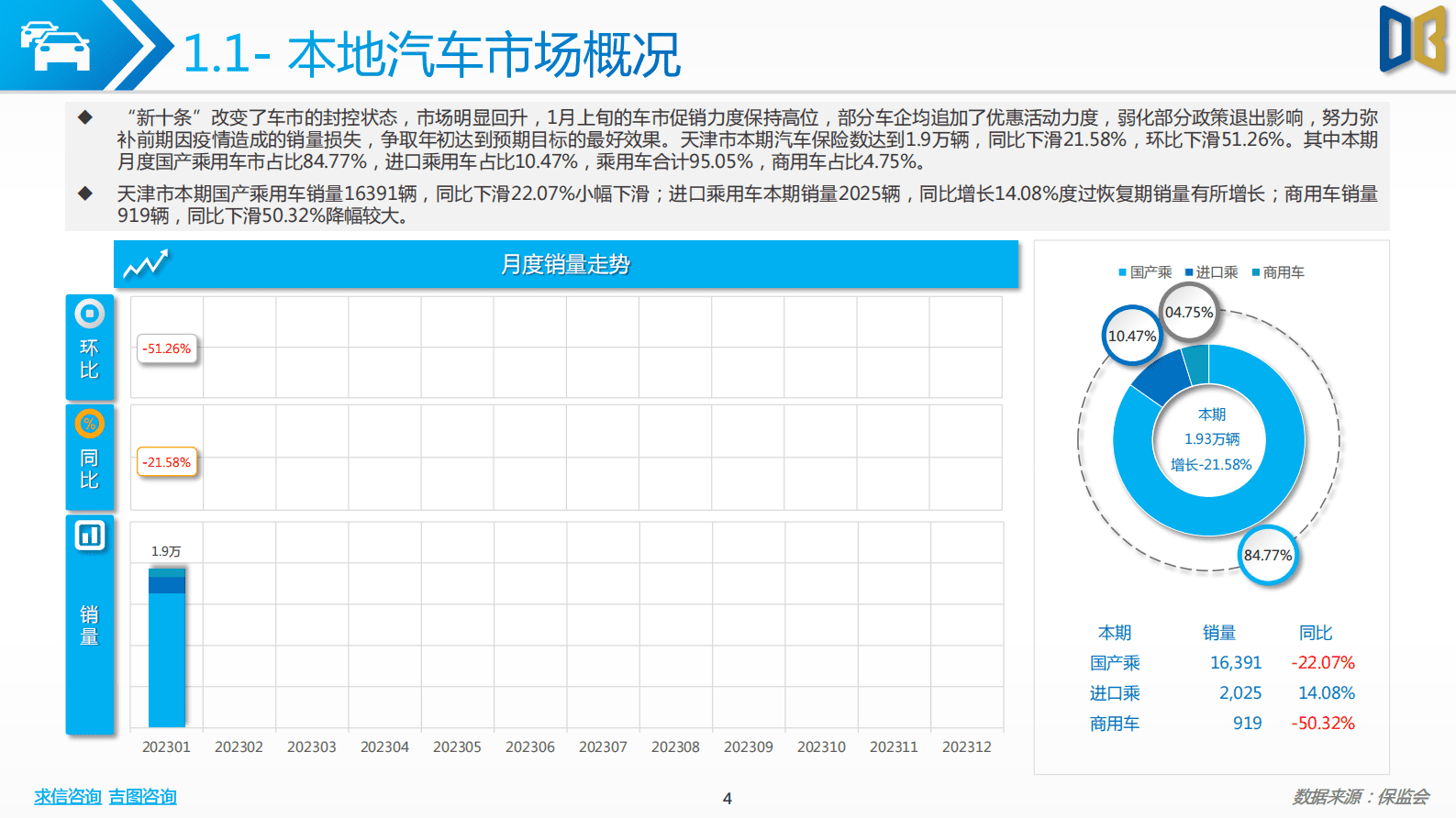
Task: Click the 202301 axis label
Action: click(166, 747)
